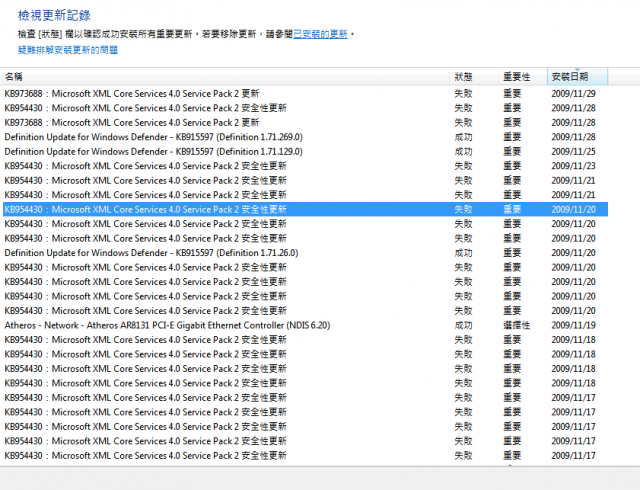Click 成功 status for Definition 1.71.129.0
This screenshot has width=640, height=490.
[463, 151]
